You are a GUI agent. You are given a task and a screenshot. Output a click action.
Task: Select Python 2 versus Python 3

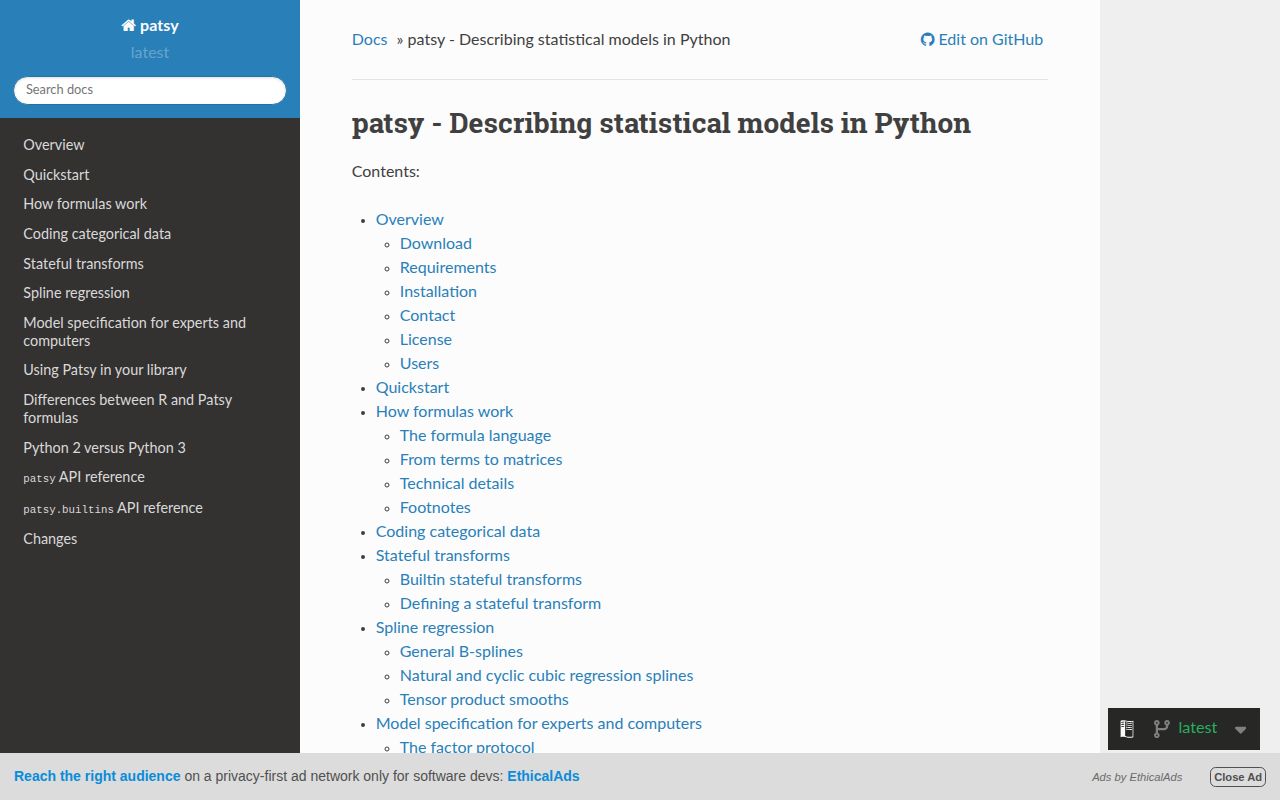click(150, 448)
